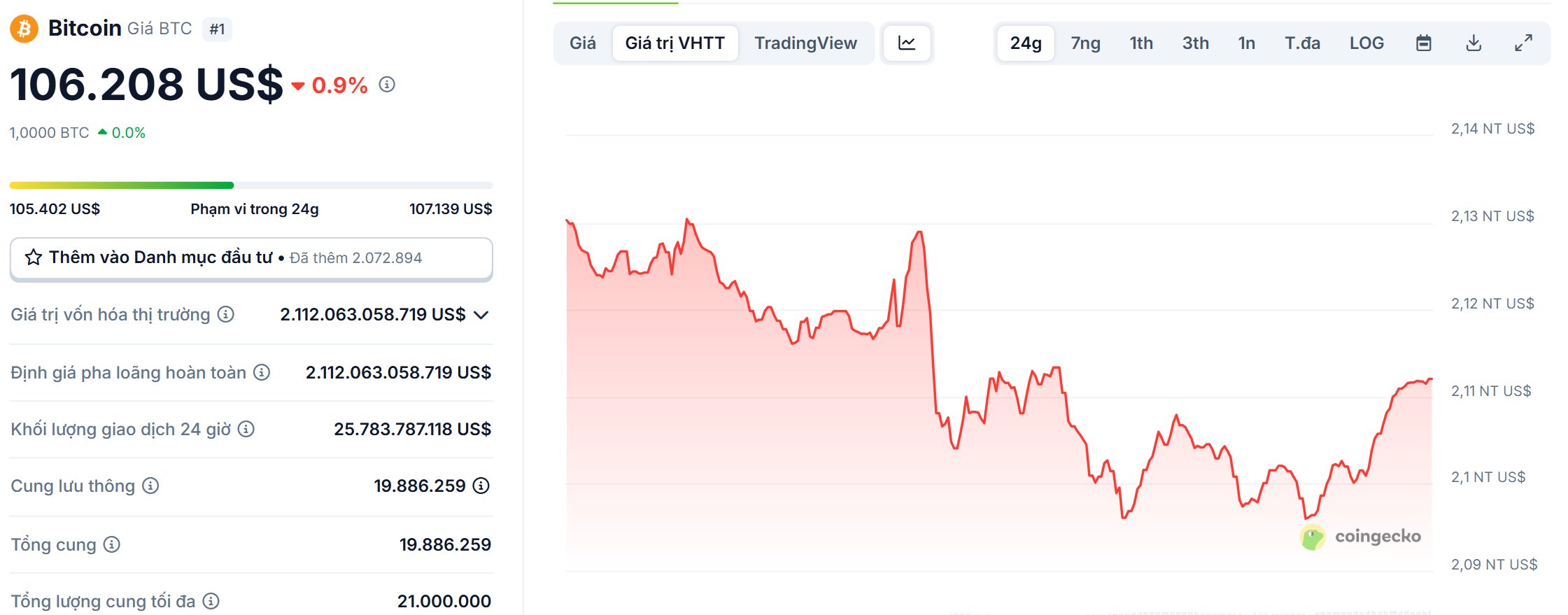Screen dimensions: 1568x615
Task: Switch to TradingView tab
Action: click(x=805, y=43)
